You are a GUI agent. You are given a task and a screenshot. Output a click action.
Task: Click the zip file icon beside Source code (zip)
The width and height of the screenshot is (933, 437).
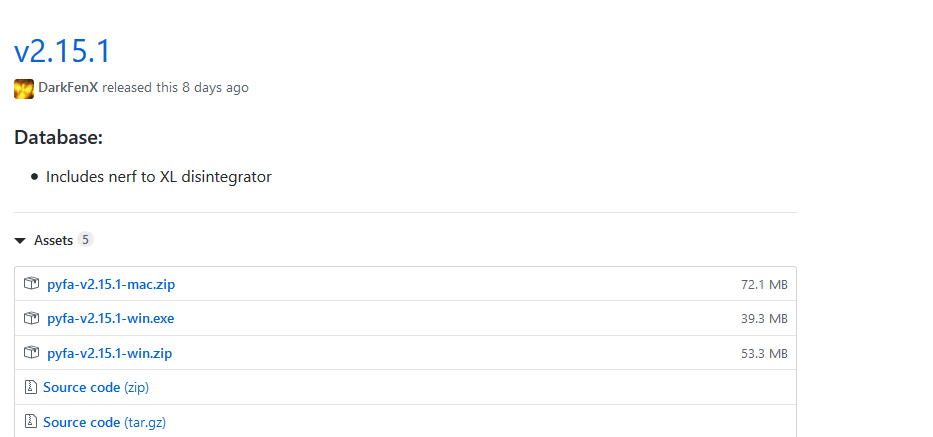pyautogui.click(x=30, y=388)
